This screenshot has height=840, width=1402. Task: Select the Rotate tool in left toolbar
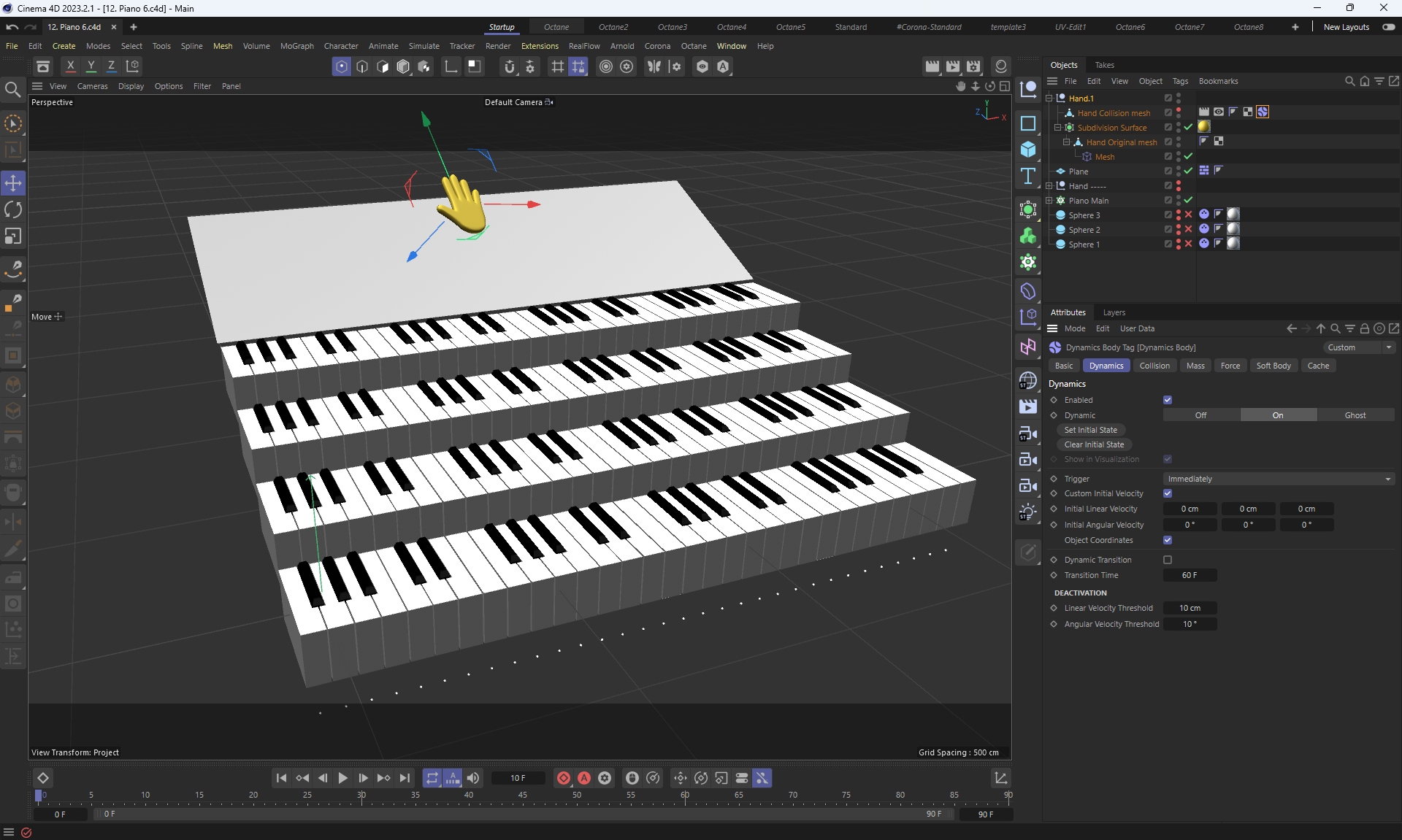(13, 210)
